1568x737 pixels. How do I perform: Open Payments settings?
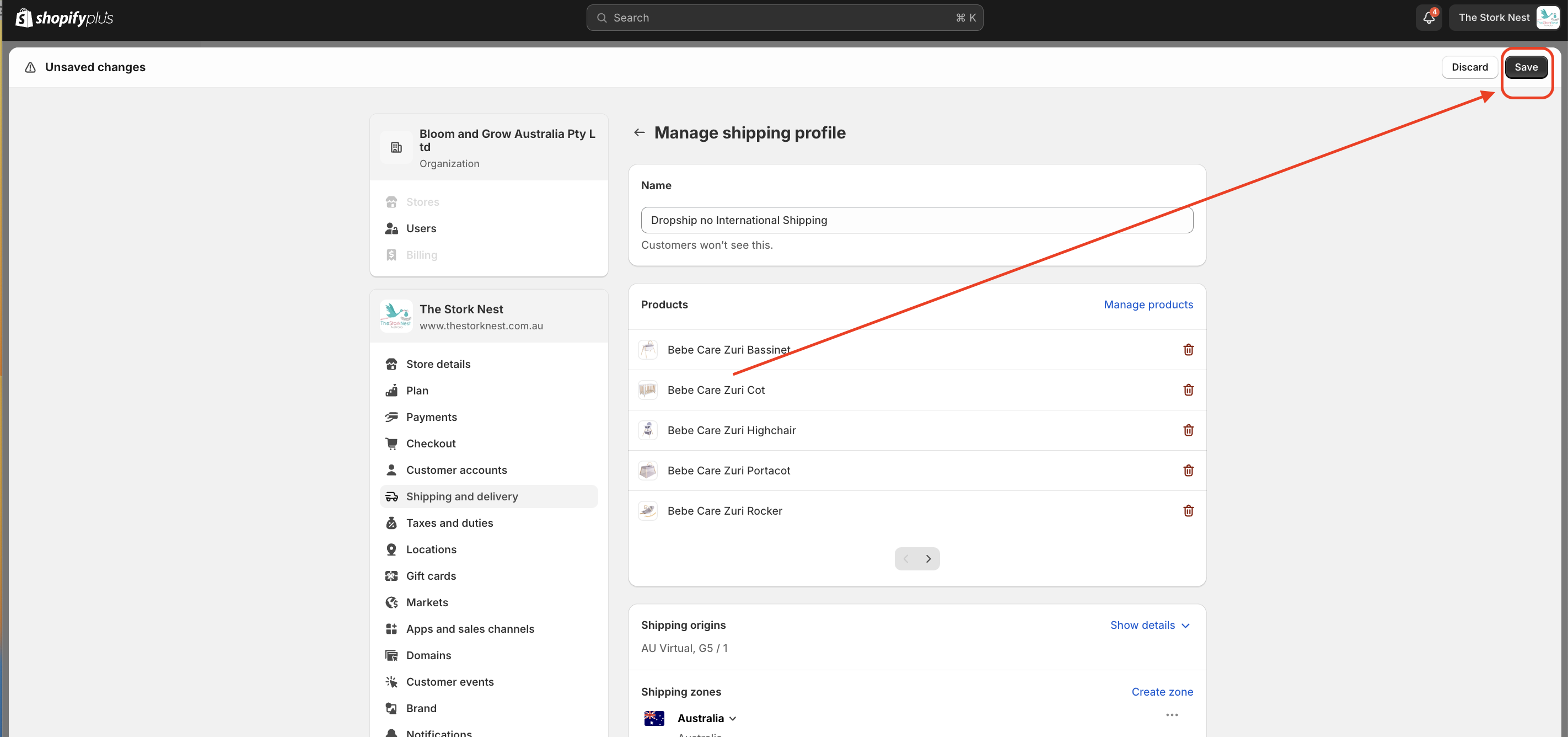pyautogui.click(x=488, y=417)
